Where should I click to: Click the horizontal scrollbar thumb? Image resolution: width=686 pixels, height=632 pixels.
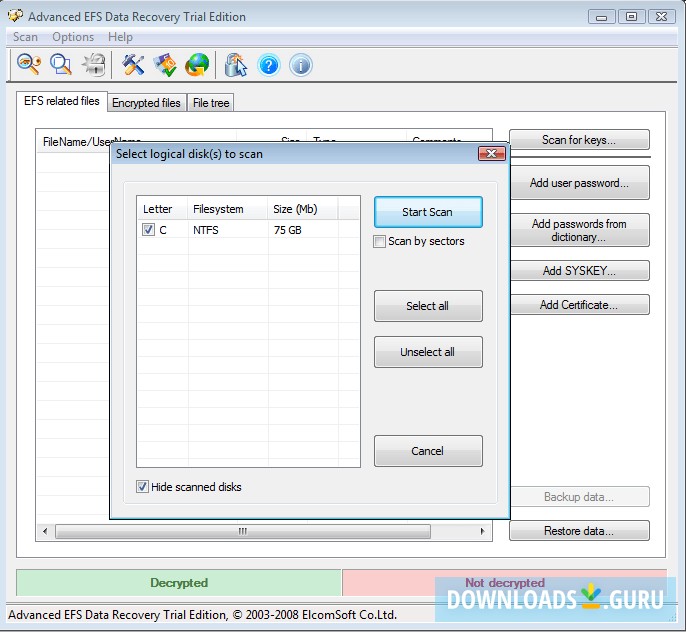click(x=243, y=531)
